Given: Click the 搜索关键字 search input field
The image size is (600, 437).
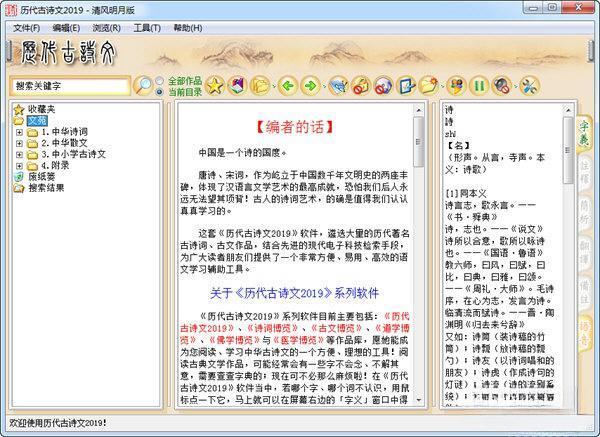Looking at the screenshot, I should point(71,86).
